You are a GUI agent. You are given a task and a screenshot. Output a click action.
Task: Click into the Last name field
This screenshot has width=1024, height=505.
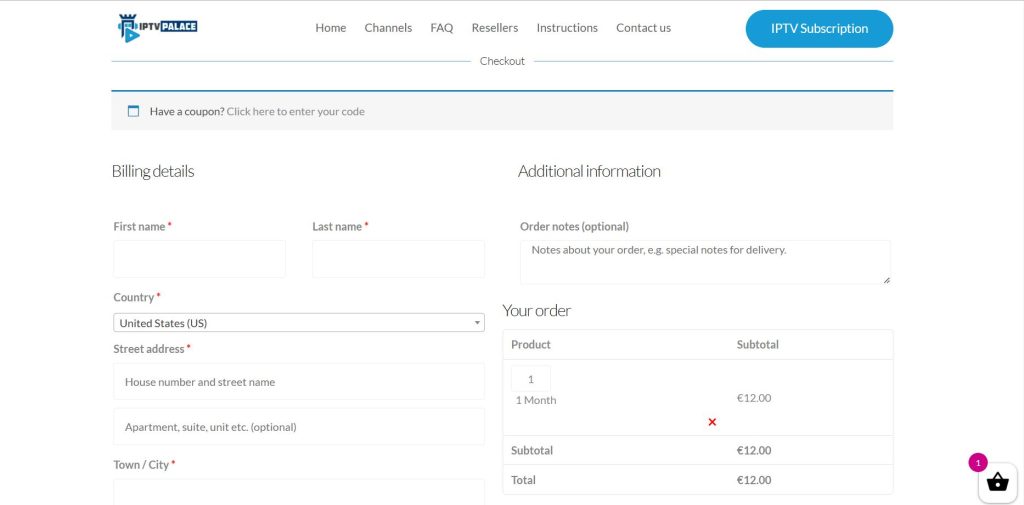(398, 259)
